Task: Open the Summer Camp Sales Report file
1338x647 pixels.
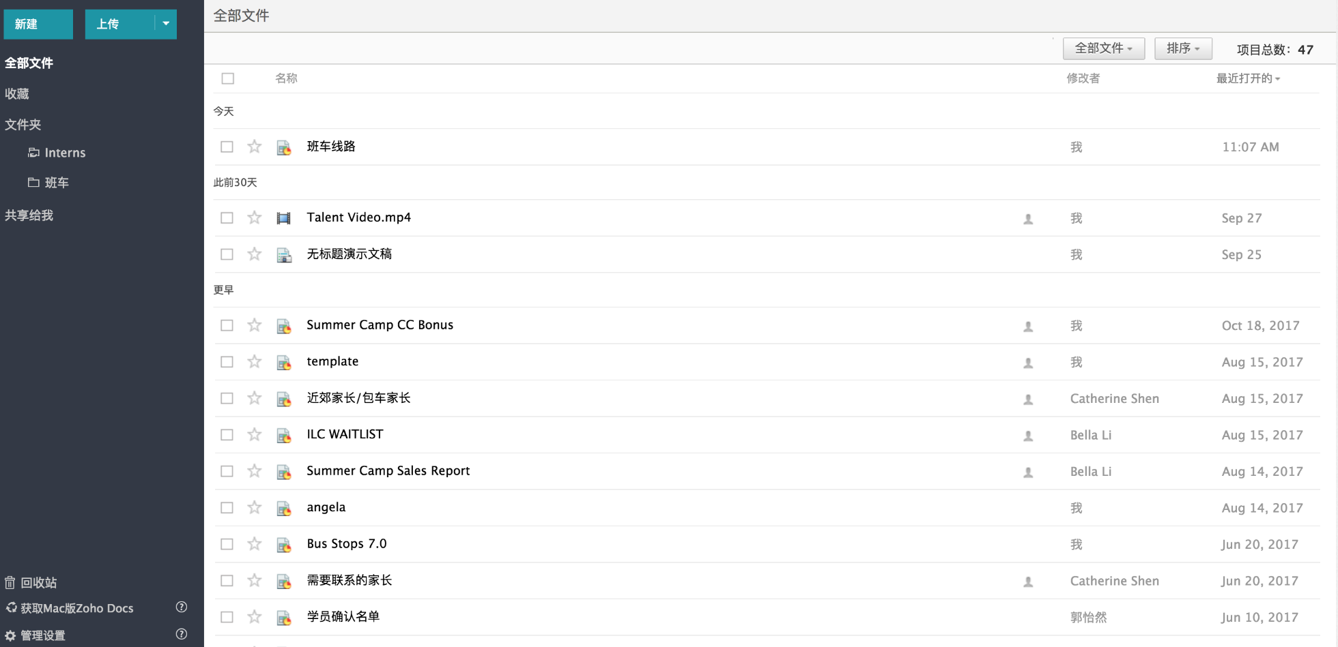Action: 388,471
